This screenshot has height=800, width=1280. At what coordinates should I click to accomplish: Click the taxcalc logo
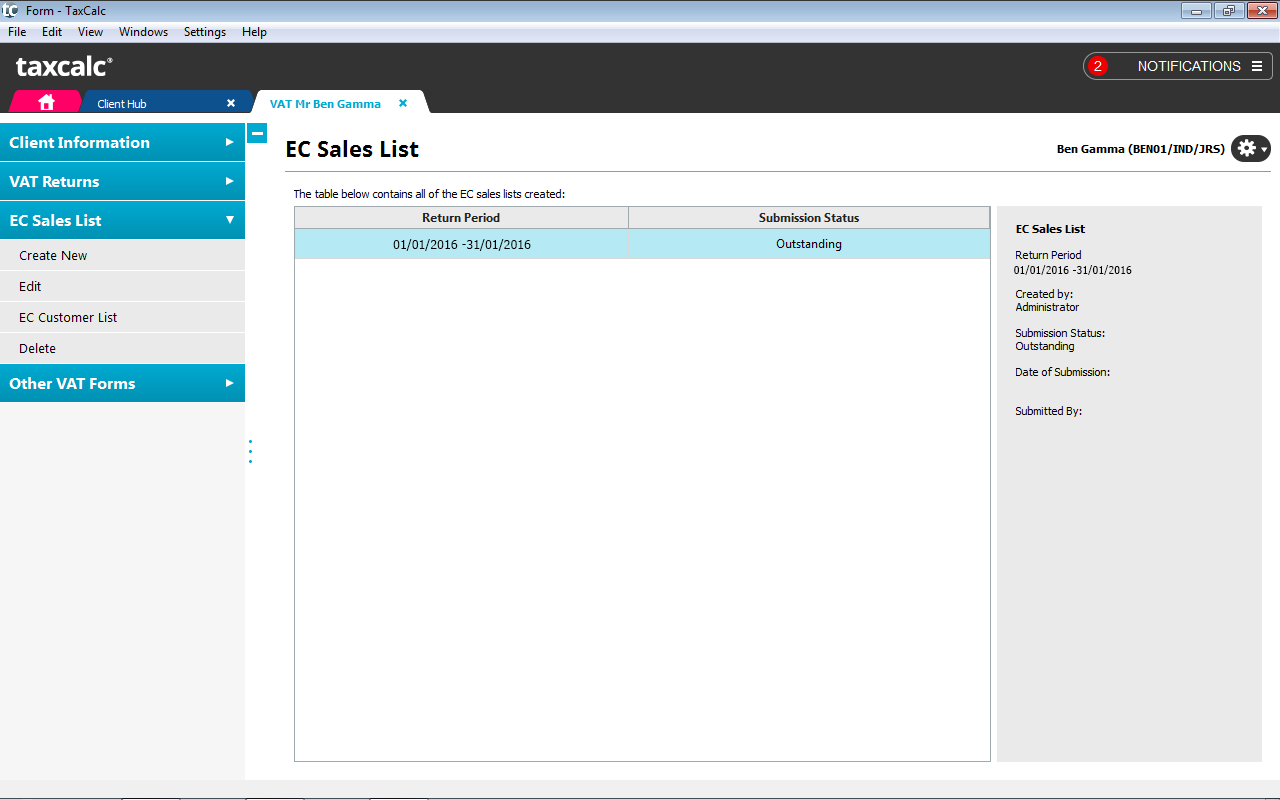pos(64,67)
